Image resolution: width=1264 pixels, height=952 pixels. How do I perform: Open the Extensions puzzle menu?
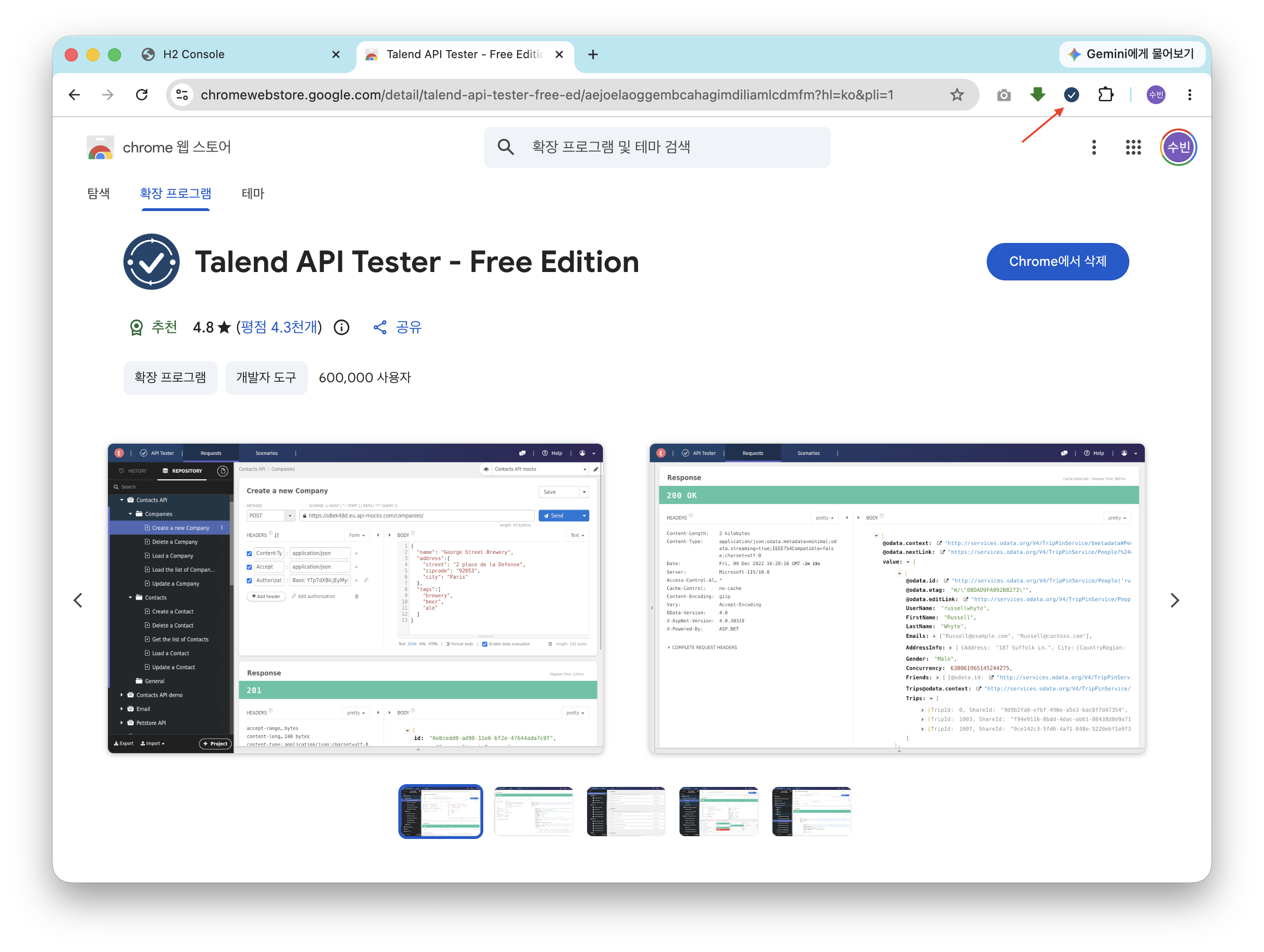[x=1106, y=95]
